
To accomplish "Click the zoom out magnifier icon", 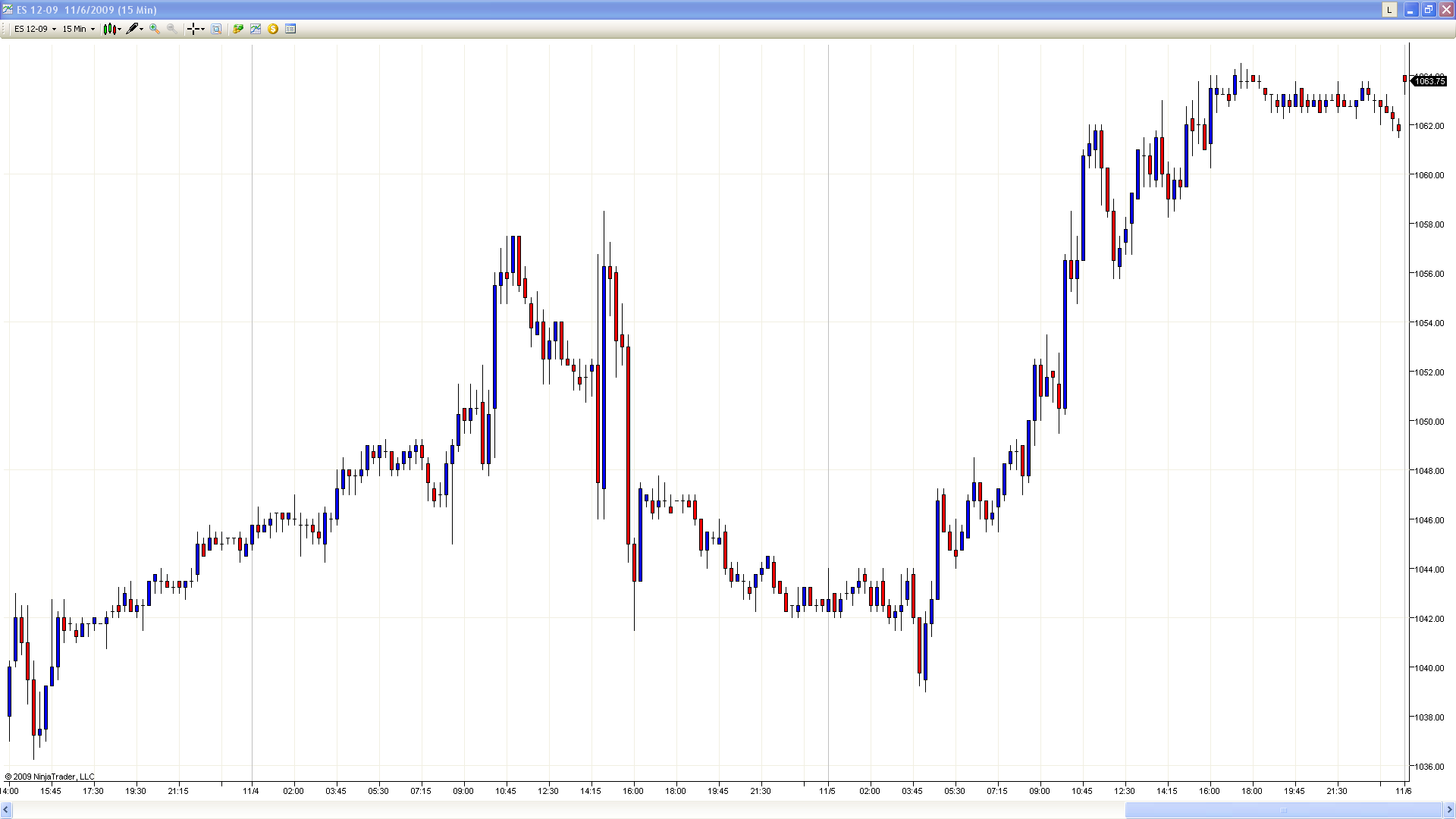I will pos(171,29).
